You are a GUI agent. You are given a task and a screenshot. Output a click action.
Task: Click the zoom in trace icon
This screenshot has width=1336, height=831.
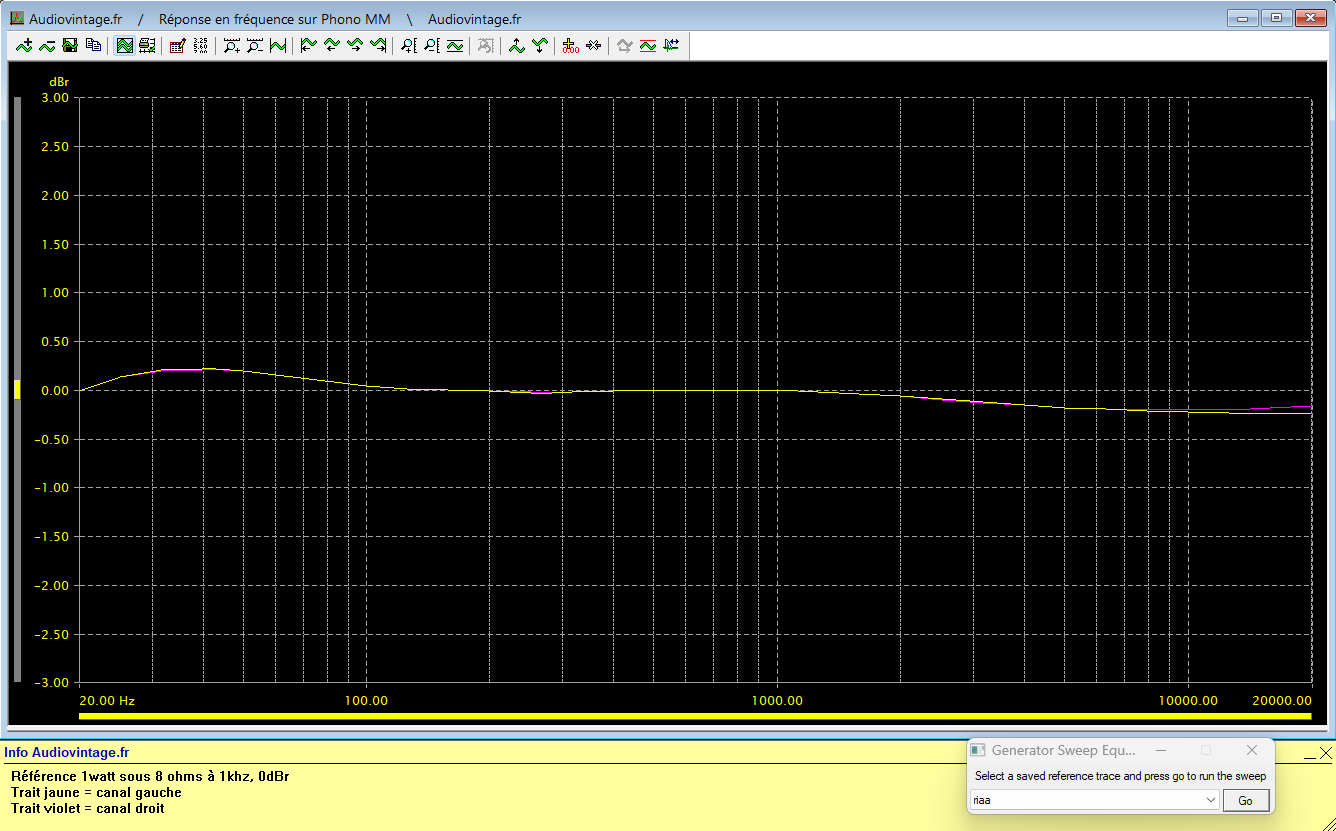coord(232,45)
